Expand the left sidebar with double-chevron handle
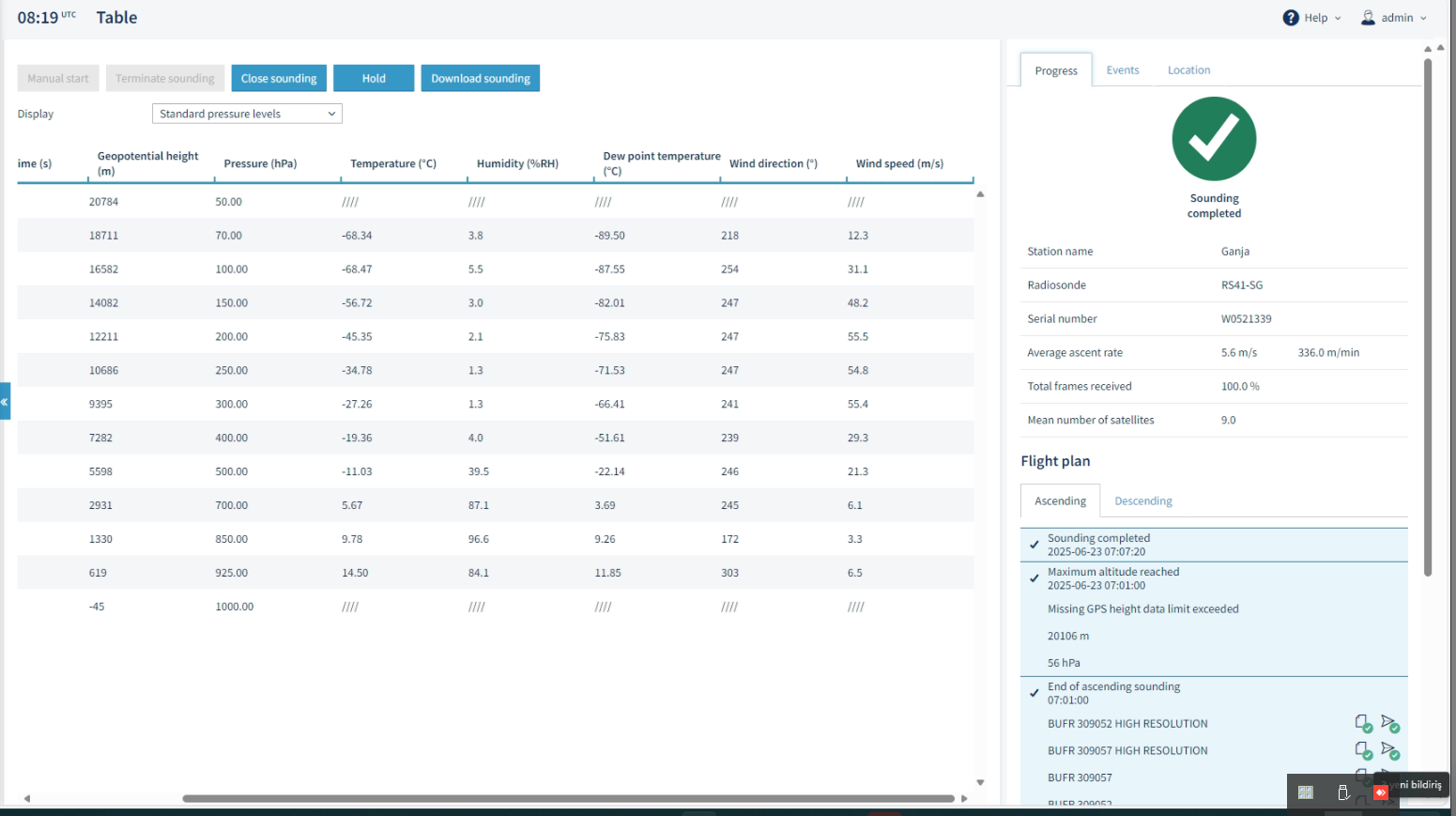The height and width of the screenshot is (816, 1456). click(x=5, y=401)
